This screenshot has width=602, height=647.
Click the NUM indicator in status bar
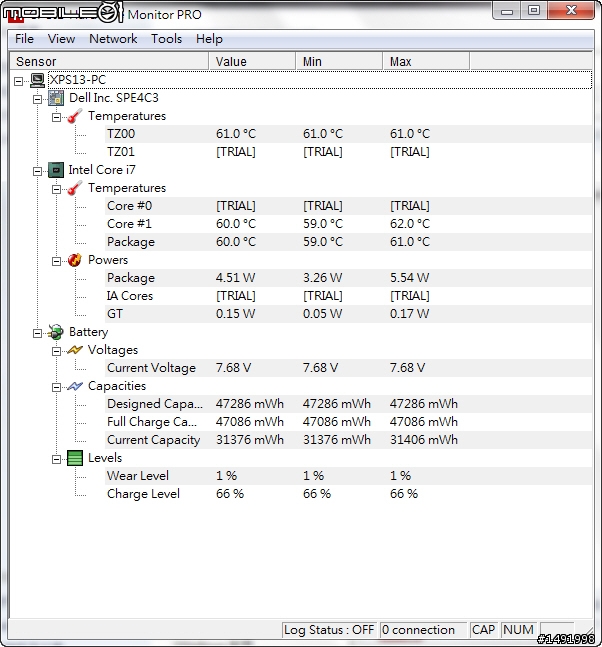[519, 630]
